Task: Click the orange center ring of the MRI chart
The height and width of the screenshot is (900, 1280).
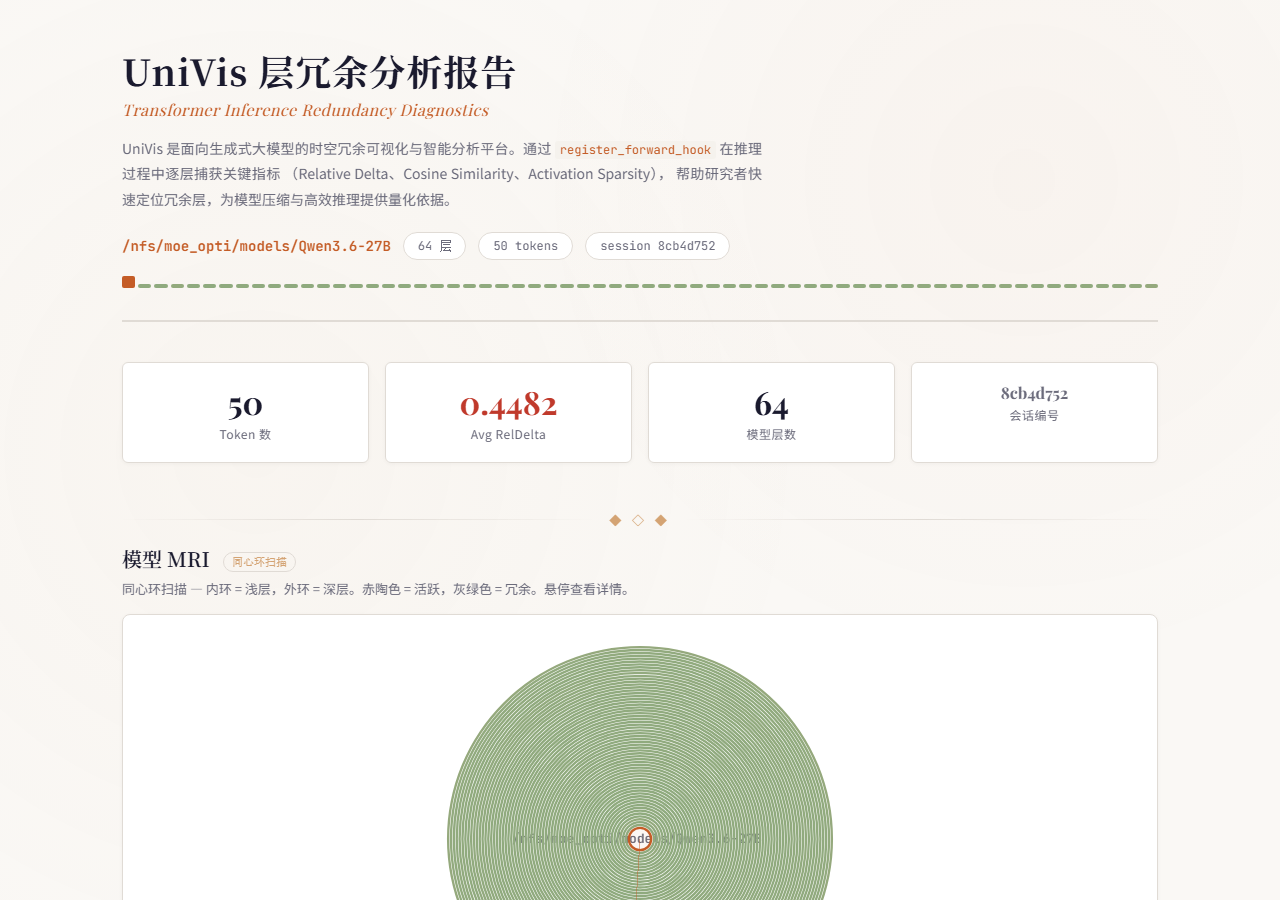Action: coord(640,839)
